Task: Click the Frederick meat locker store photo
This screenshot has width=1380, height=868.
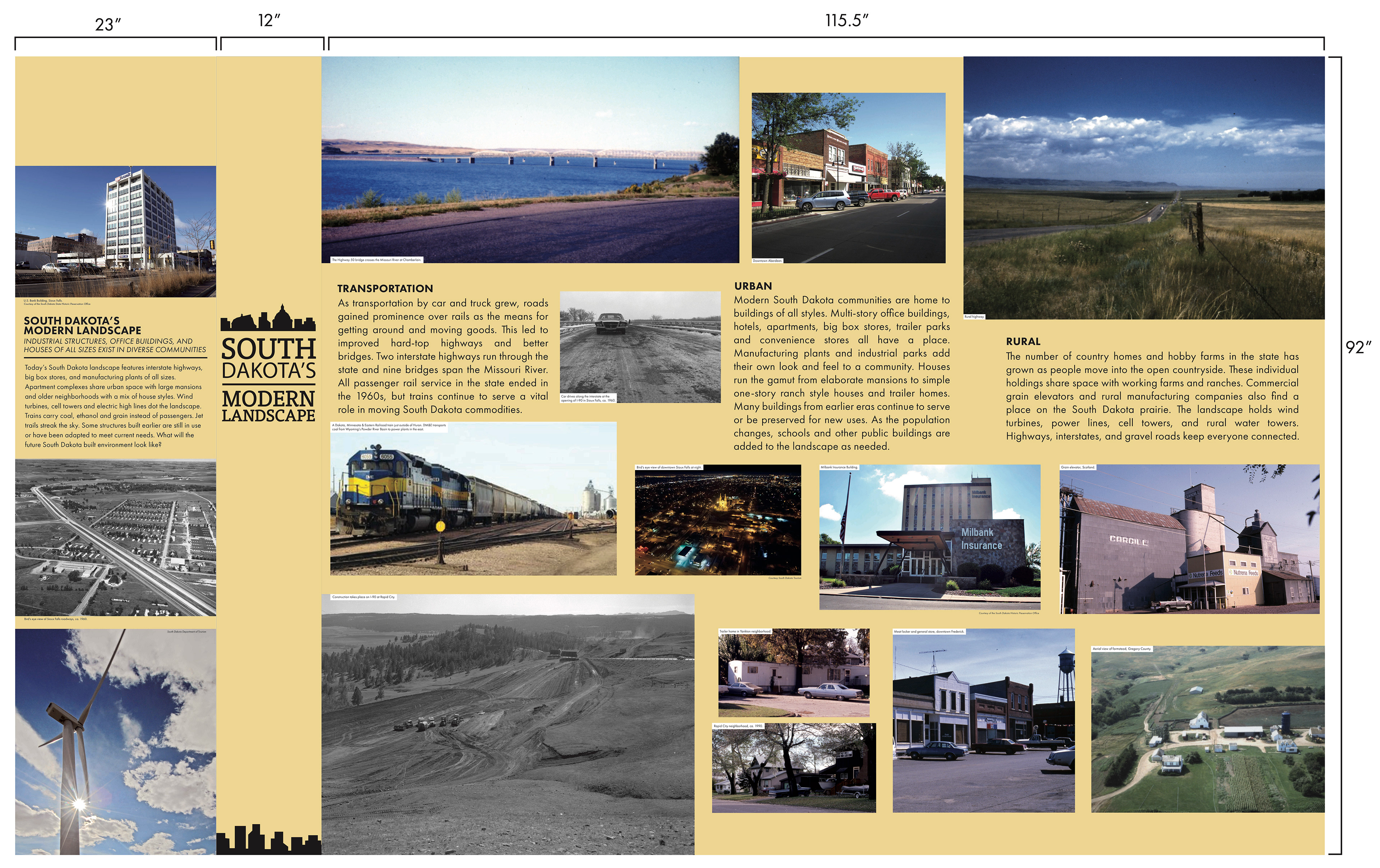Action: 983,720
